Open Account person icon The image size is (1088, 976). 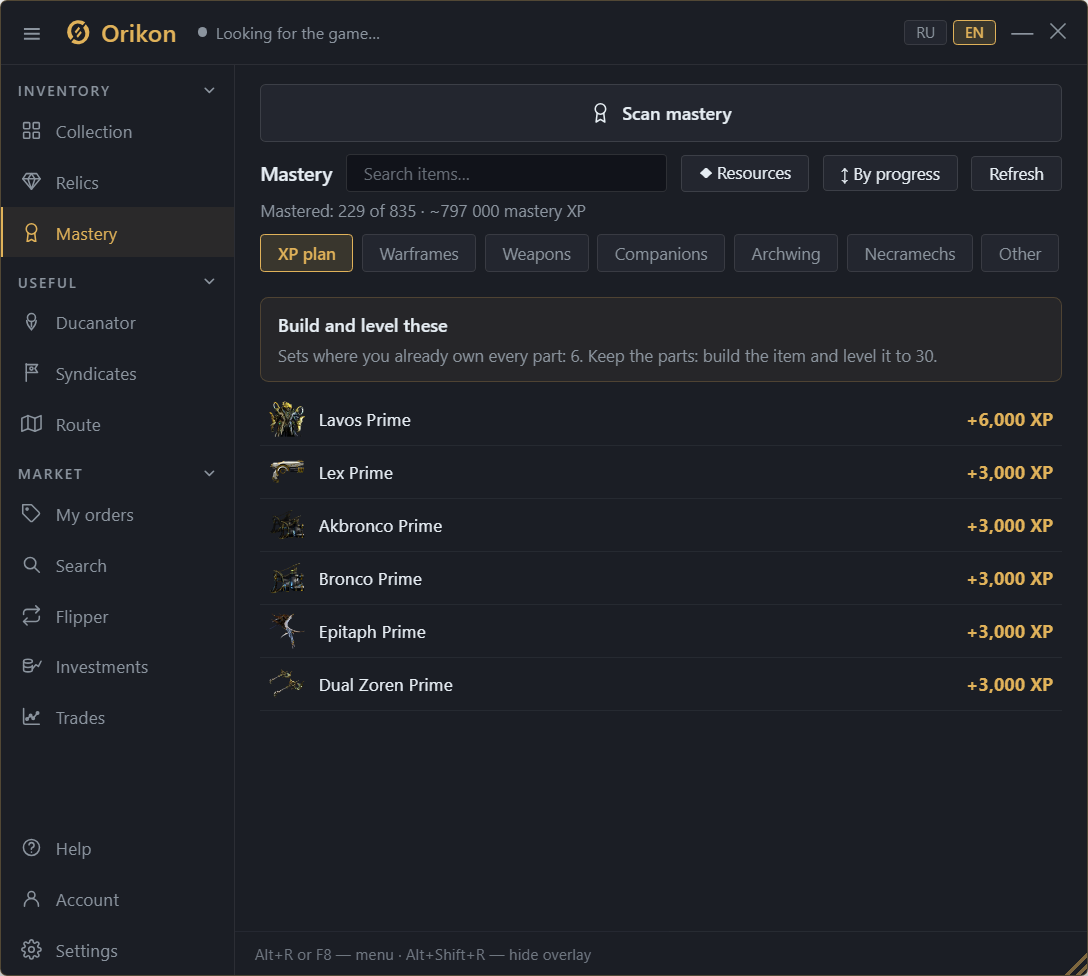point(31,899)
